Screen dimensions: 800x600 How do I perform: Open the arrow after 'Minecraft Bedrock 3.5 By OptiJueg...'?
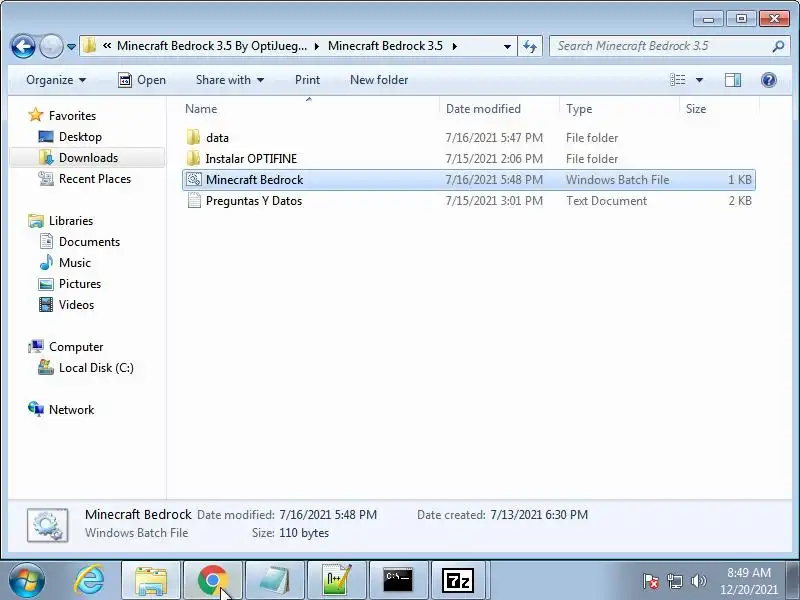[x=317, y=46]
